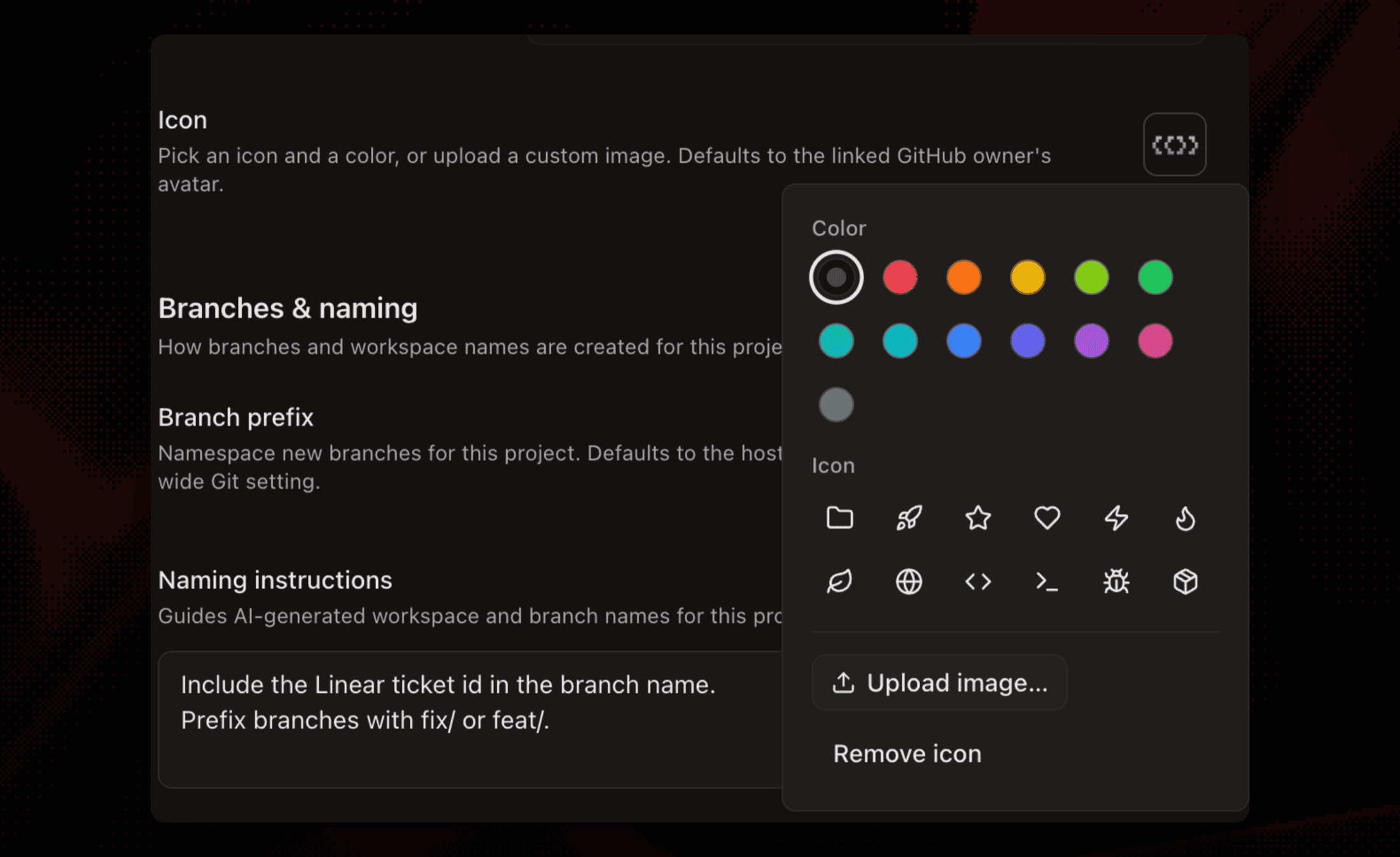Click Remove icon
The width and height of the screenshot is (1400, 857).
[x=907, y=754]
